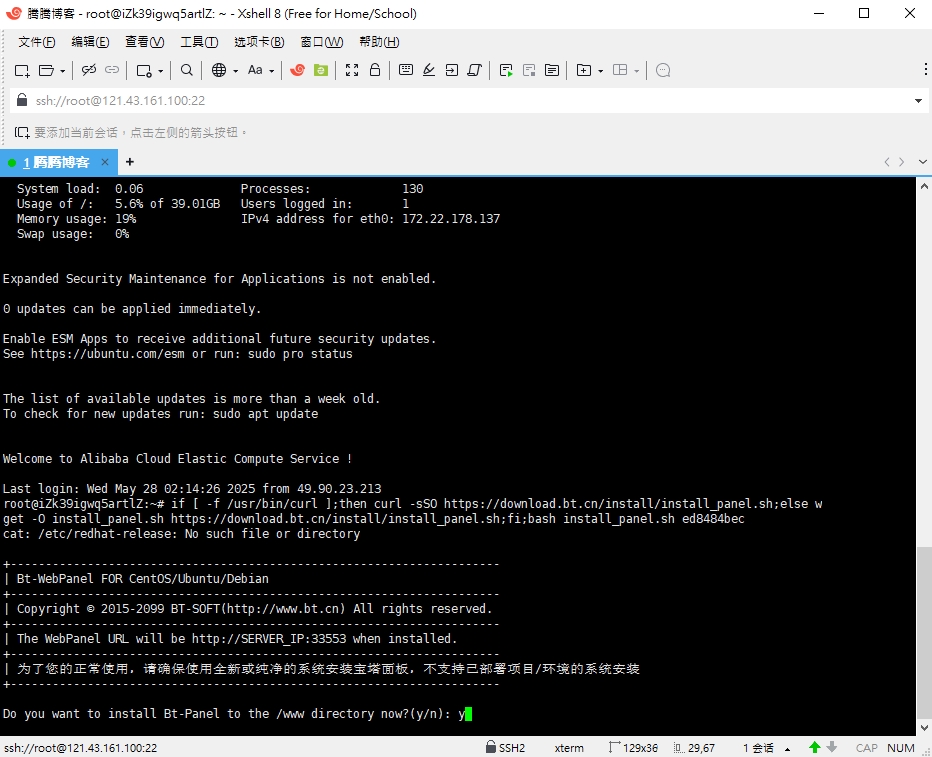Click the magnifier Find icon
The width and height of the screenshot is (932, 757).
[x=187, y=70]
